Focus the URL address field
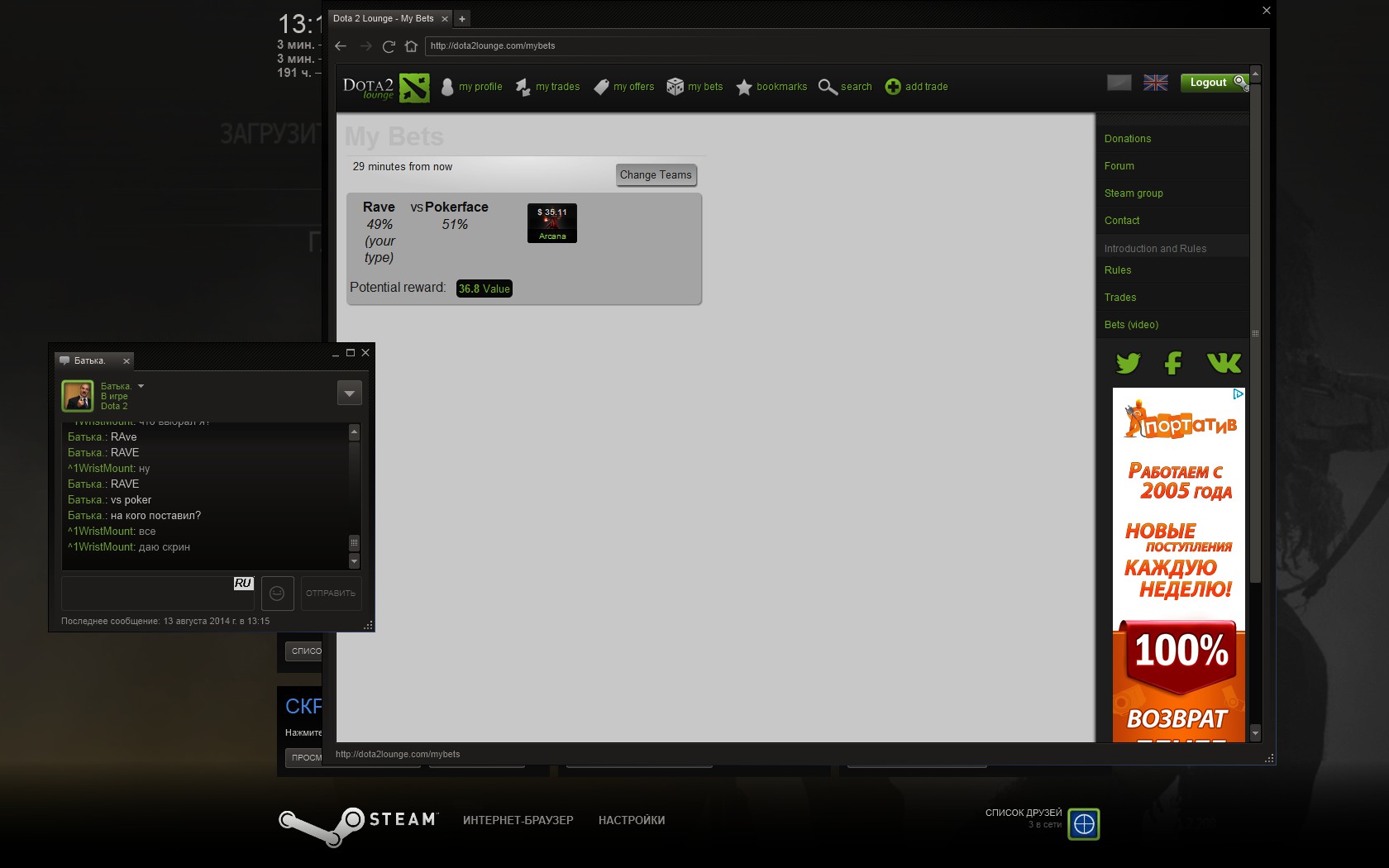The width and height of the screenshot is (1389, 868). (843, 46)
